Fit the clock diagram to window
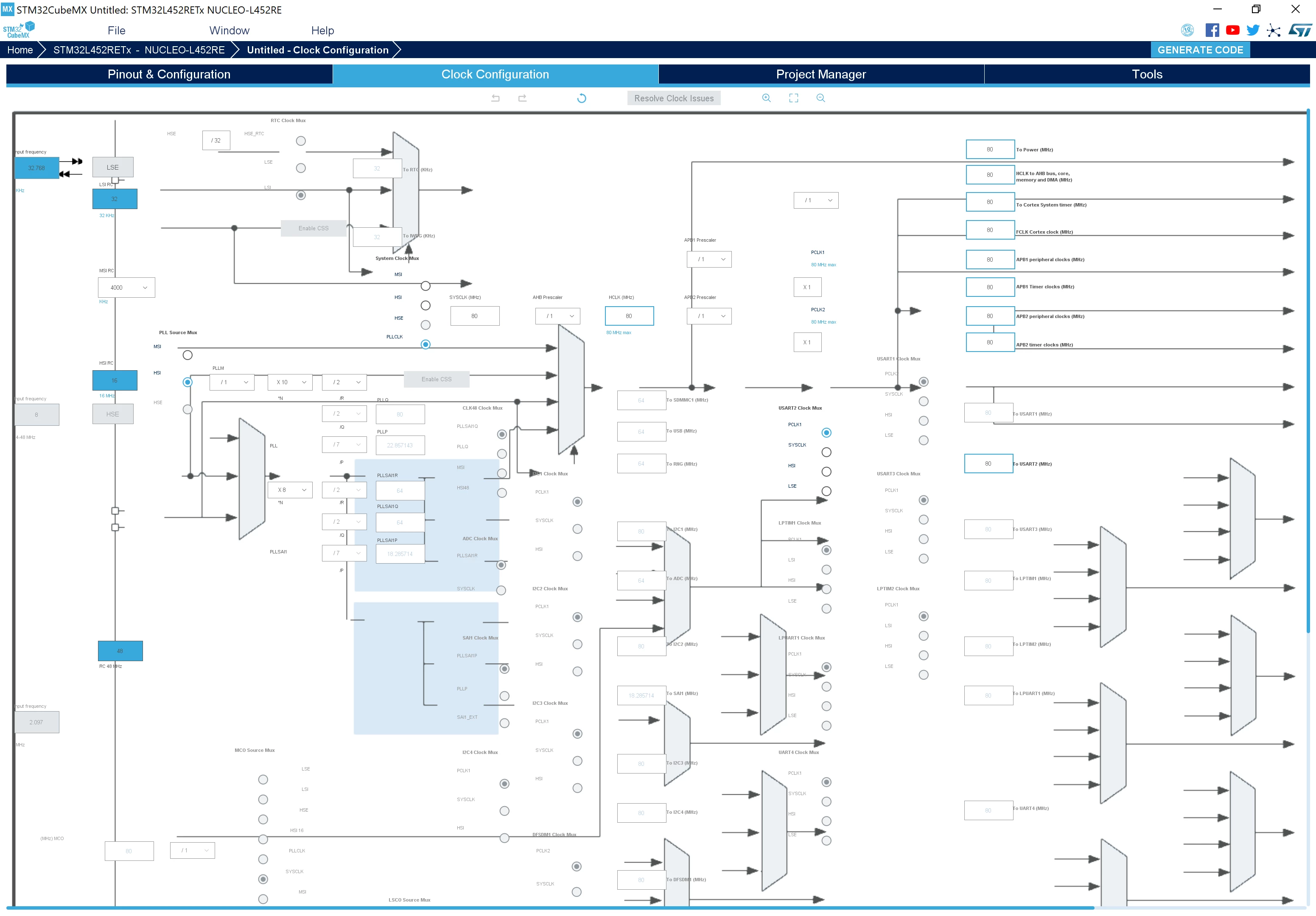Image resolution: width=1316 pixels, height=916 pixels. coord(793,98)
